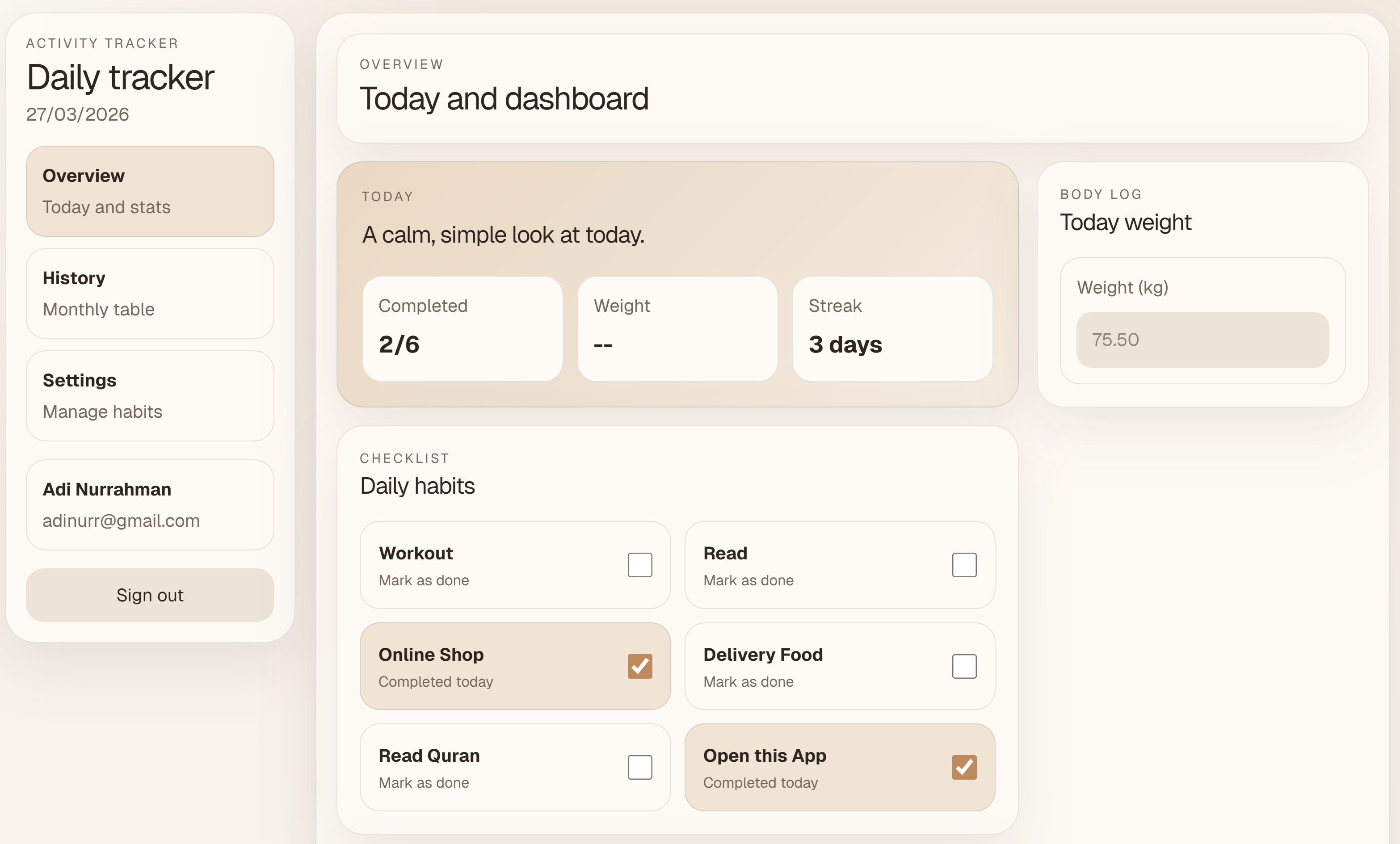The image size is (1400, 844).
Task: Click the Today weight heading
Action: click(x=1125, y=222)
